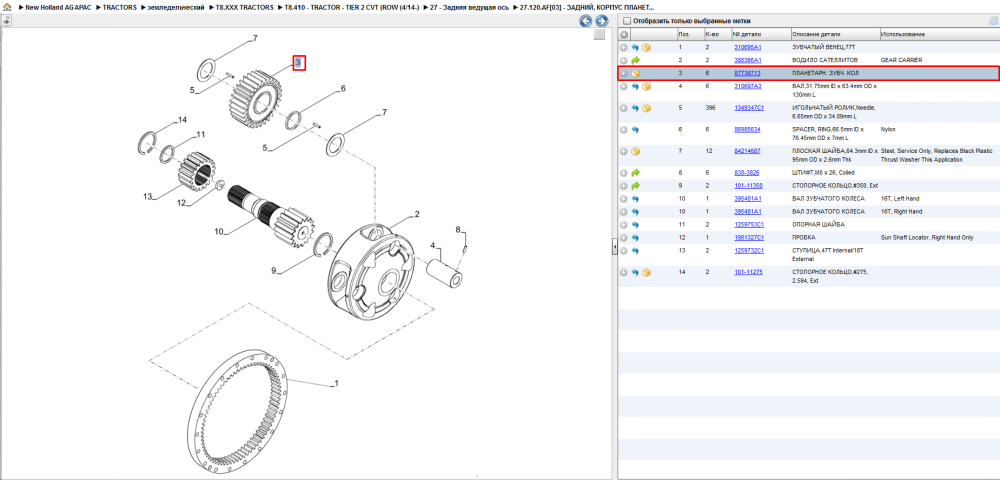This screenshot has width=1000, height=480.
Task: Click the package box icon for part 310695A1
Action: click(646, 48)
